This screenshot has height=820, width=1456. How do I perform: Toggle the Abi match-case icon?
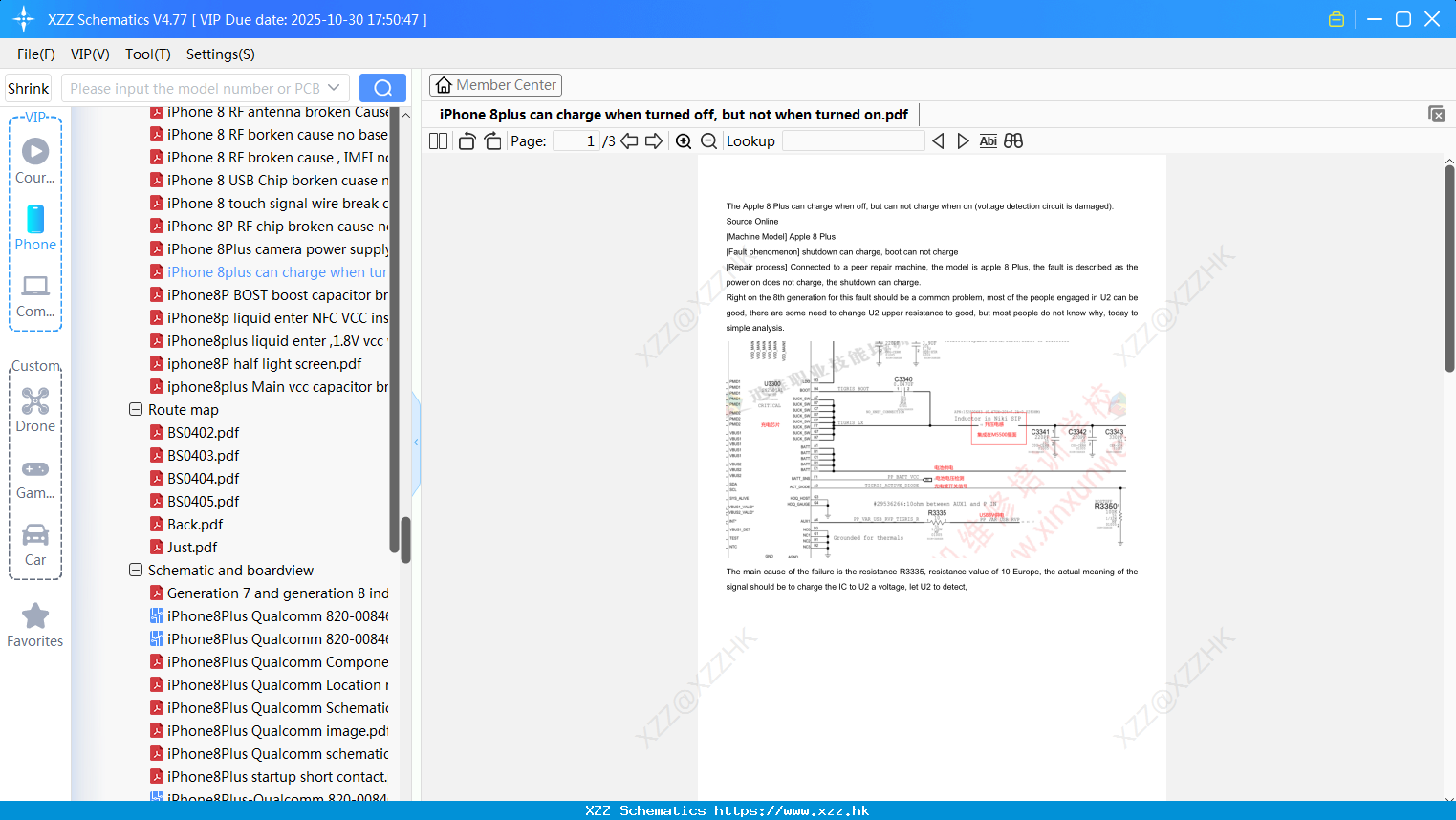click(989, 141)
